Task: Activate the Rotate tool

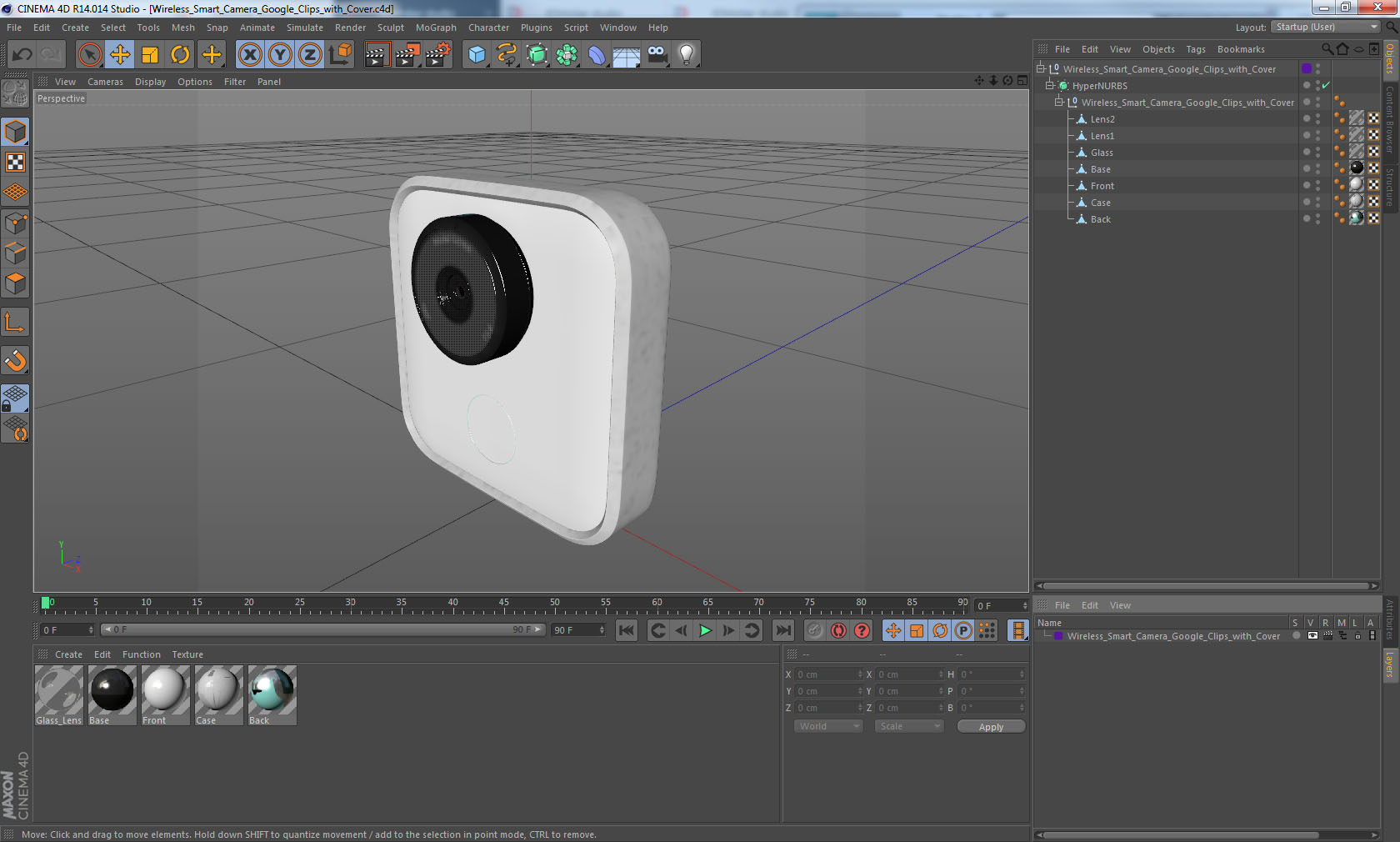Action: click(x=180, y=55)
